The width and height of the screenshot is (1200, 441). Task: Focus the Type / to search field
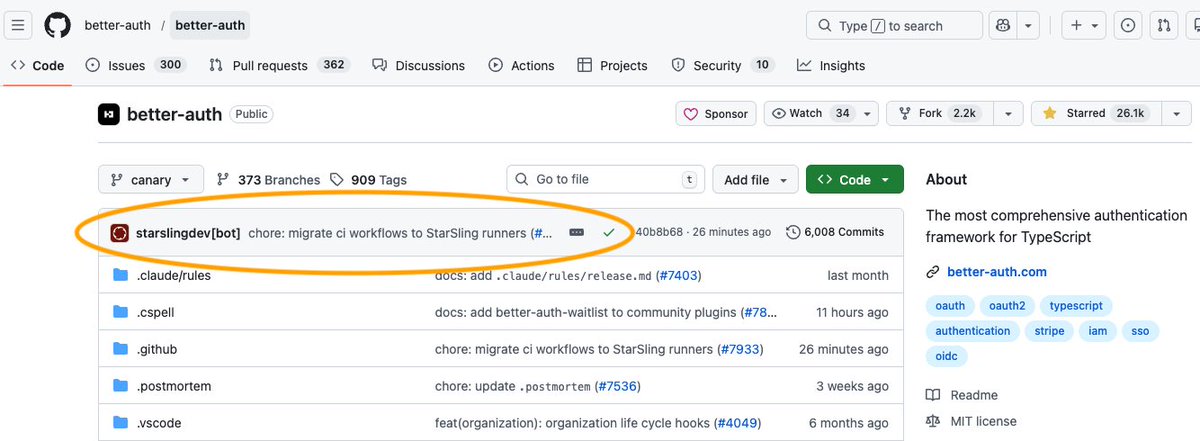(895, 26)
